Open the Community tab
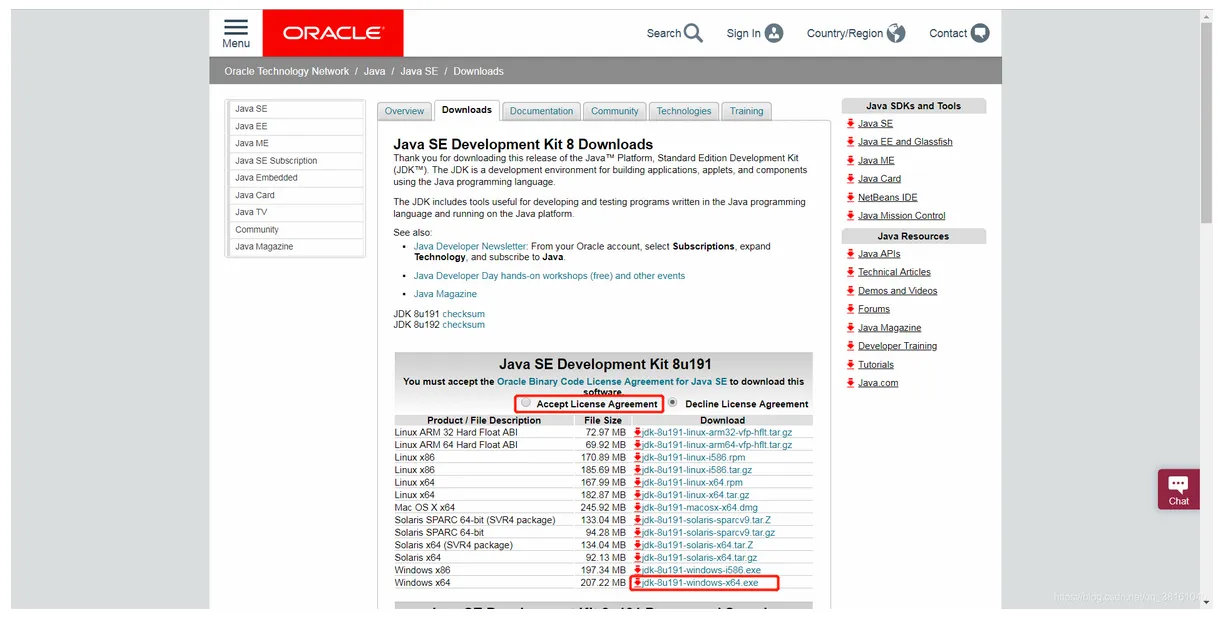Image resolution: width=1227 pixels, height=620 pixels. point(615,111)
